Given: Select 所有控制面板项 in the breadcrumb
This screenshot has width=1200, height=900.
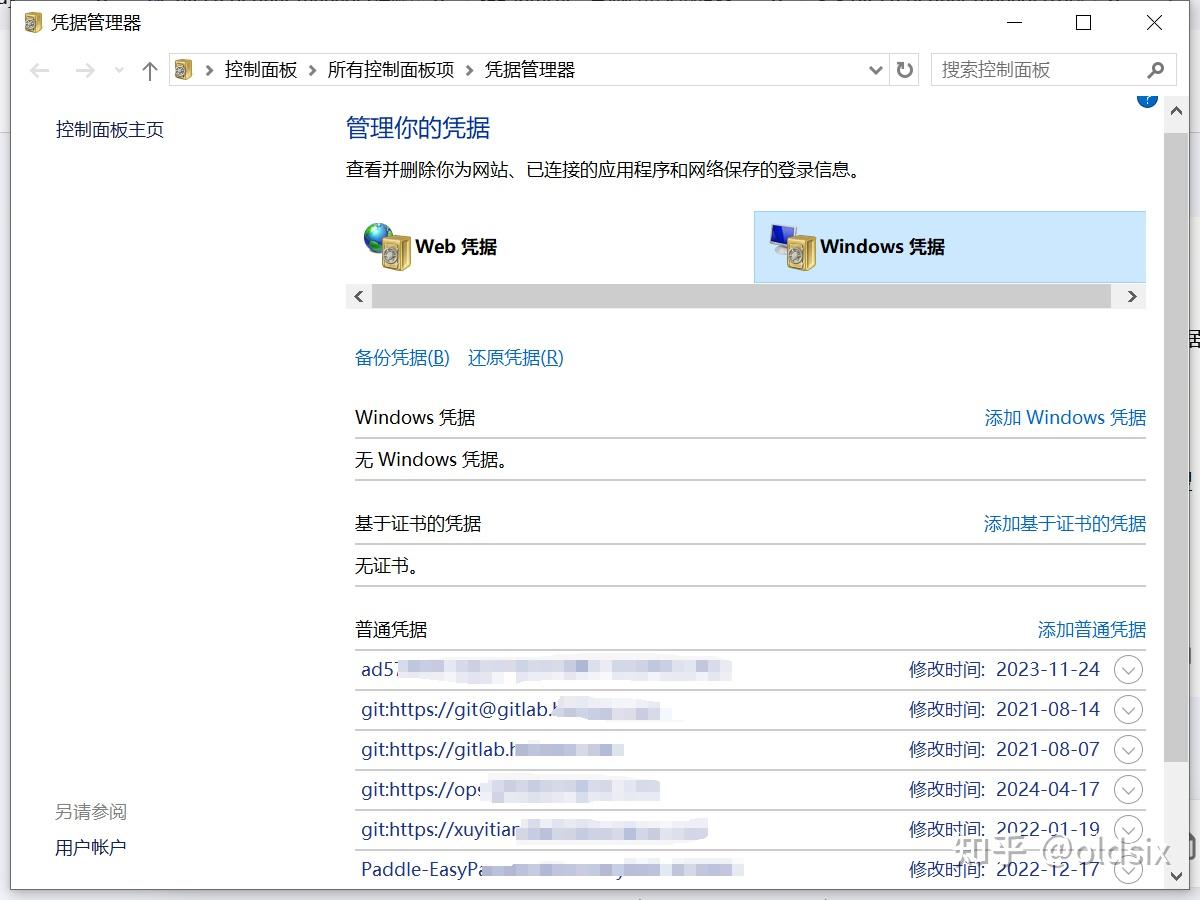Looking at the screenshot, I should pos(391,70).
